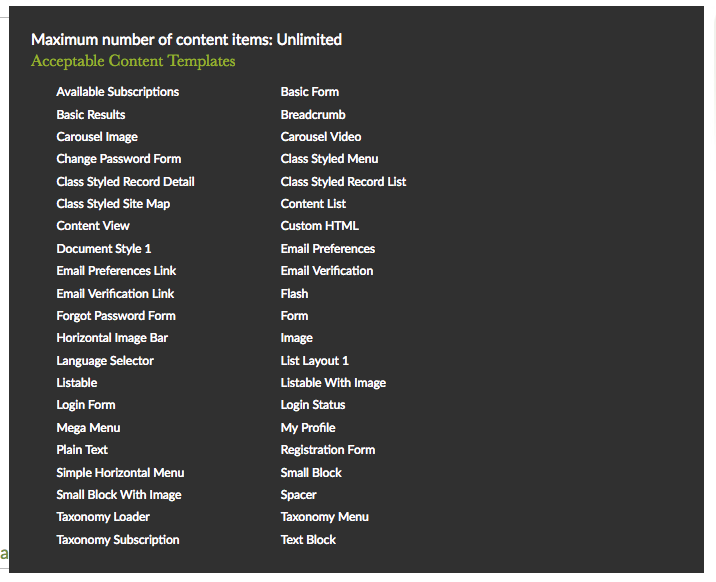The height and width of the screenshot is (582, 716).
Task: Choose the Registration Form template
Action: (x=327, y=450)
